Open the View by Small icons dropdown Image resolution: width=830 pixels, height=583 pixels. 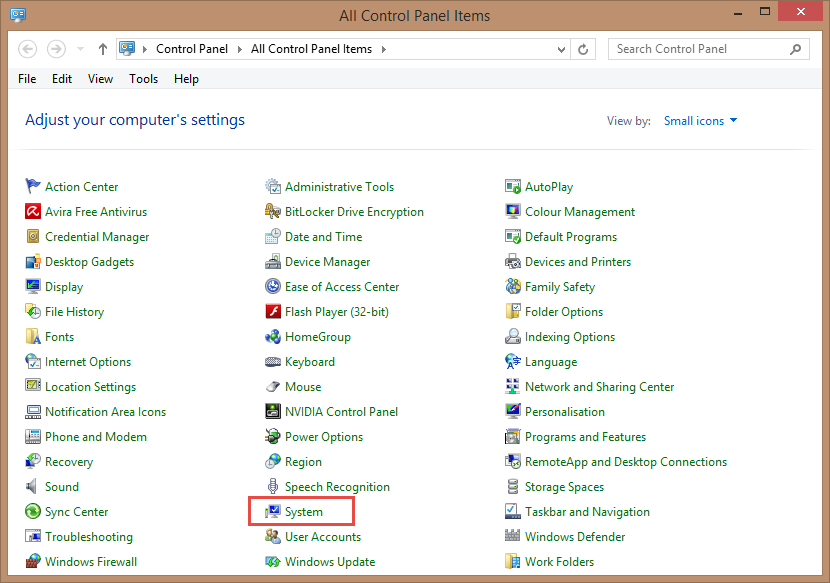point(700,121)
